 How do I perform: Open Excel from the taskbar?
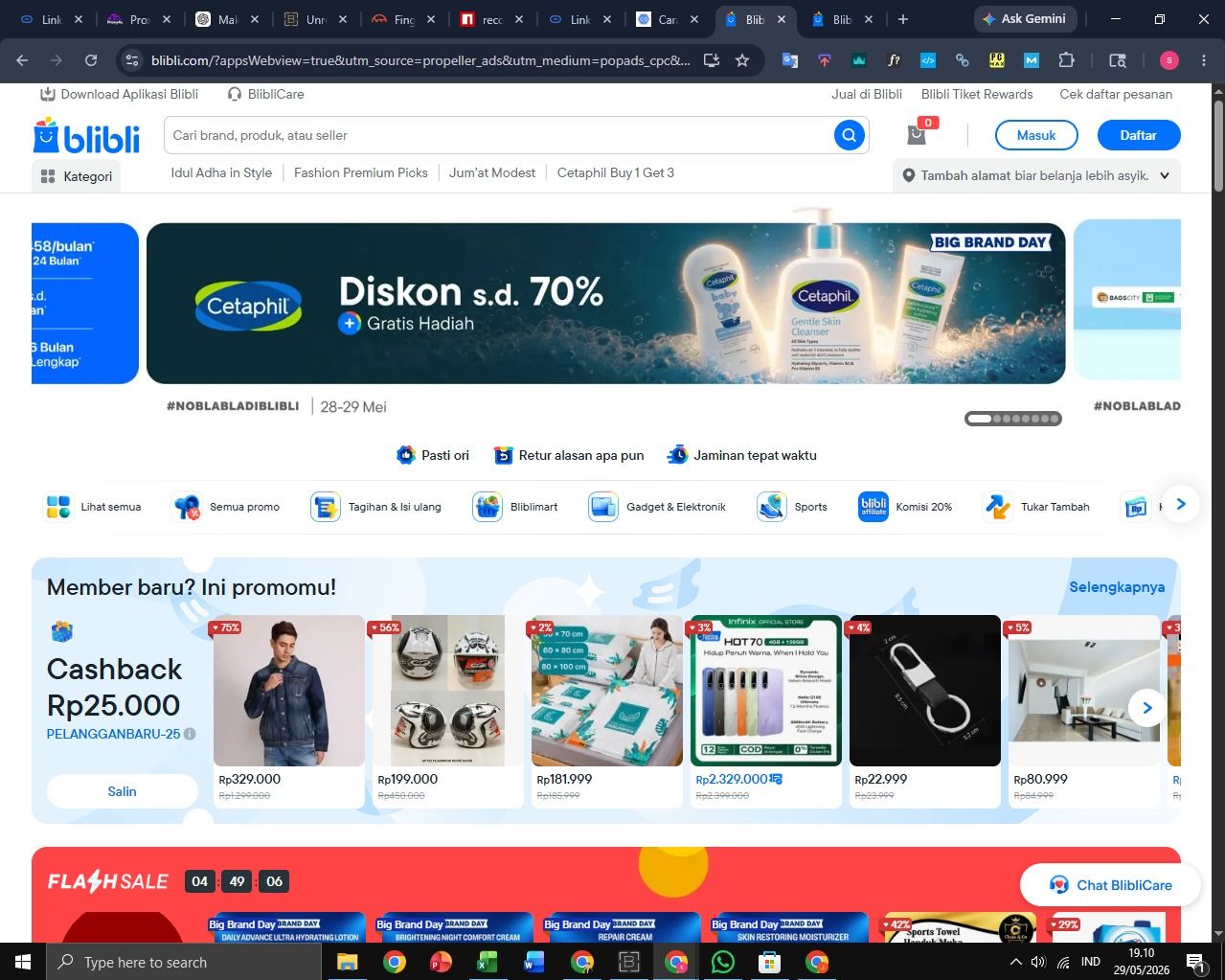pyautogui.click(x=488, y=962)
